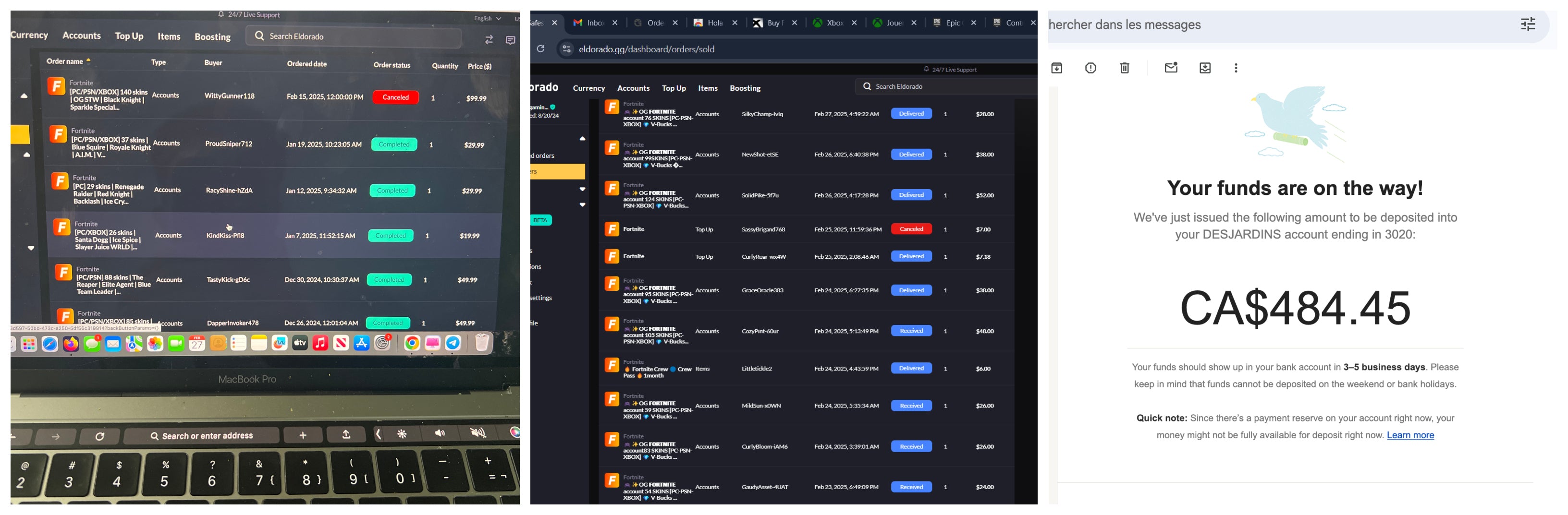This screenshot has width=1568, height=515.
Task: Tap 'Search or enter address' on Touch Bar
Action: click(201, 436)
